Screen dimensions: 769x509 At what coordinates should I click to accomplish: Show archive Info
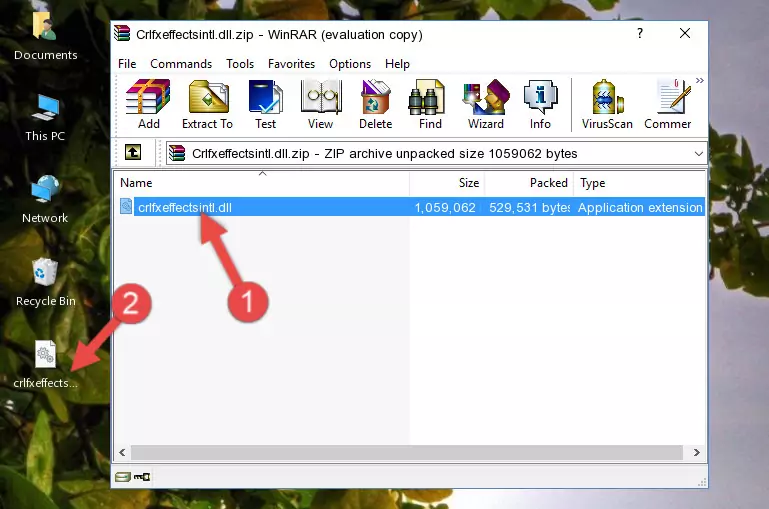pyautogui.click(x=540, y=104)
